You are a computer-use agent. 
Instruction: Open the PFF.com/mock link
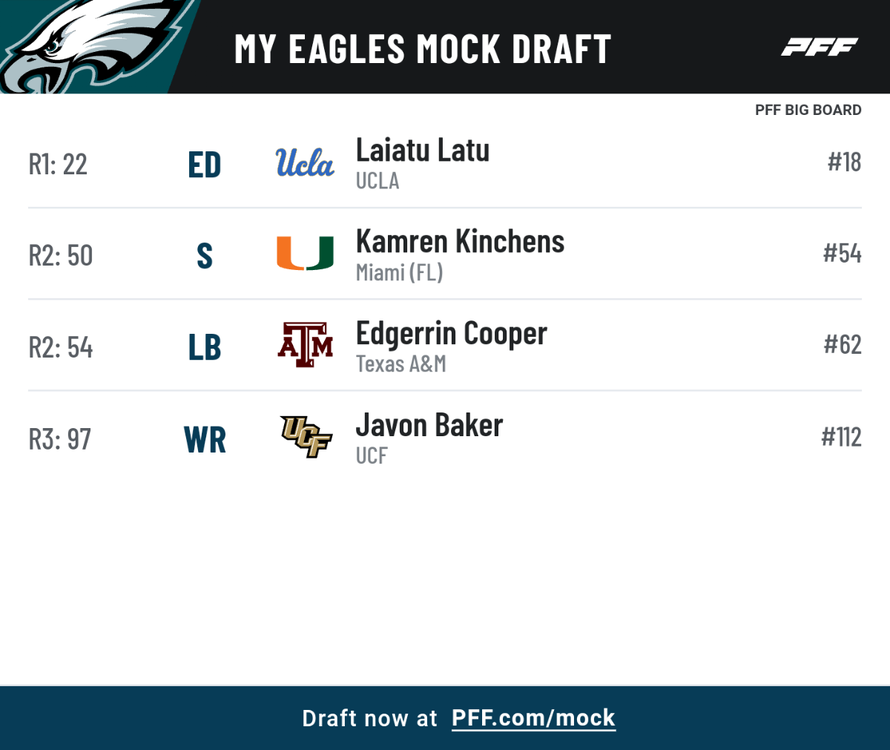point(533,718)
